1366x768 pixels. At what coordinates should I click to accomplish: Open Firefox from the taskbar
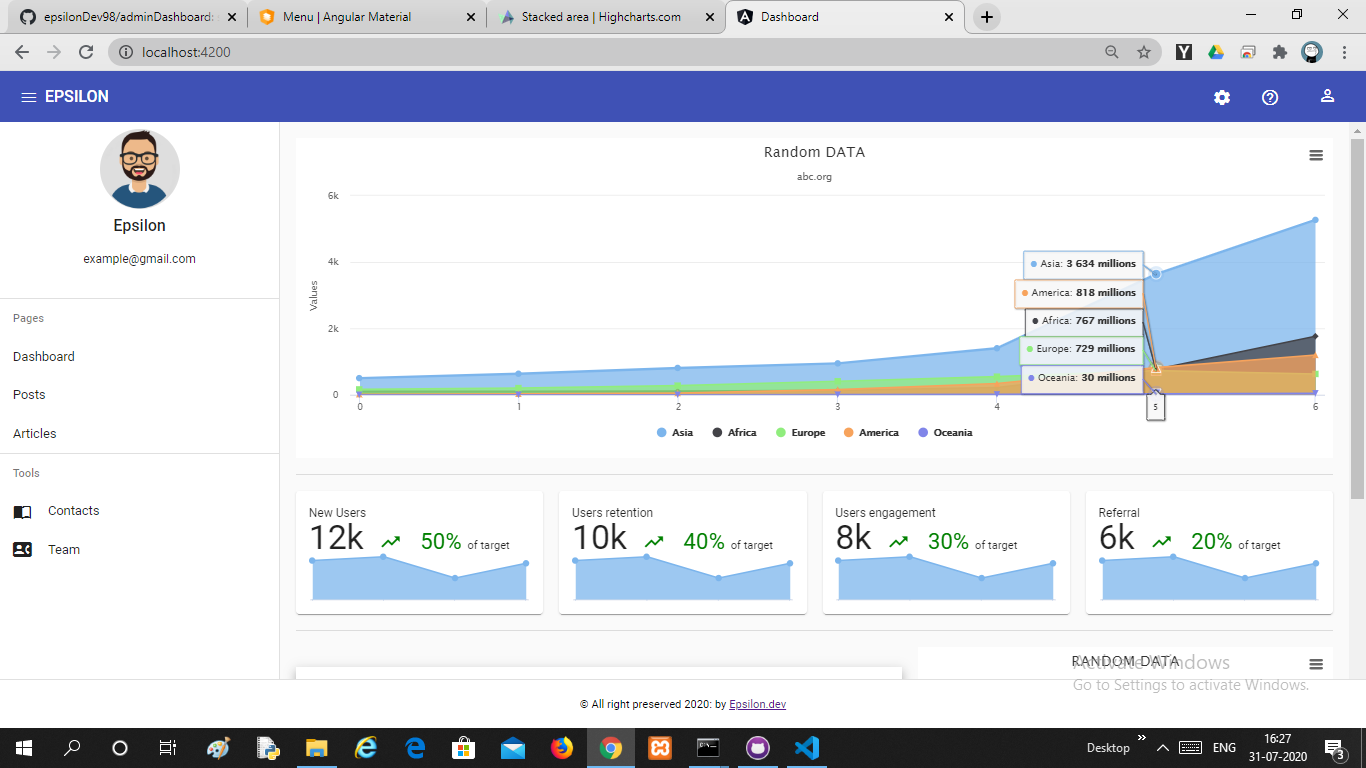point(562,748)
